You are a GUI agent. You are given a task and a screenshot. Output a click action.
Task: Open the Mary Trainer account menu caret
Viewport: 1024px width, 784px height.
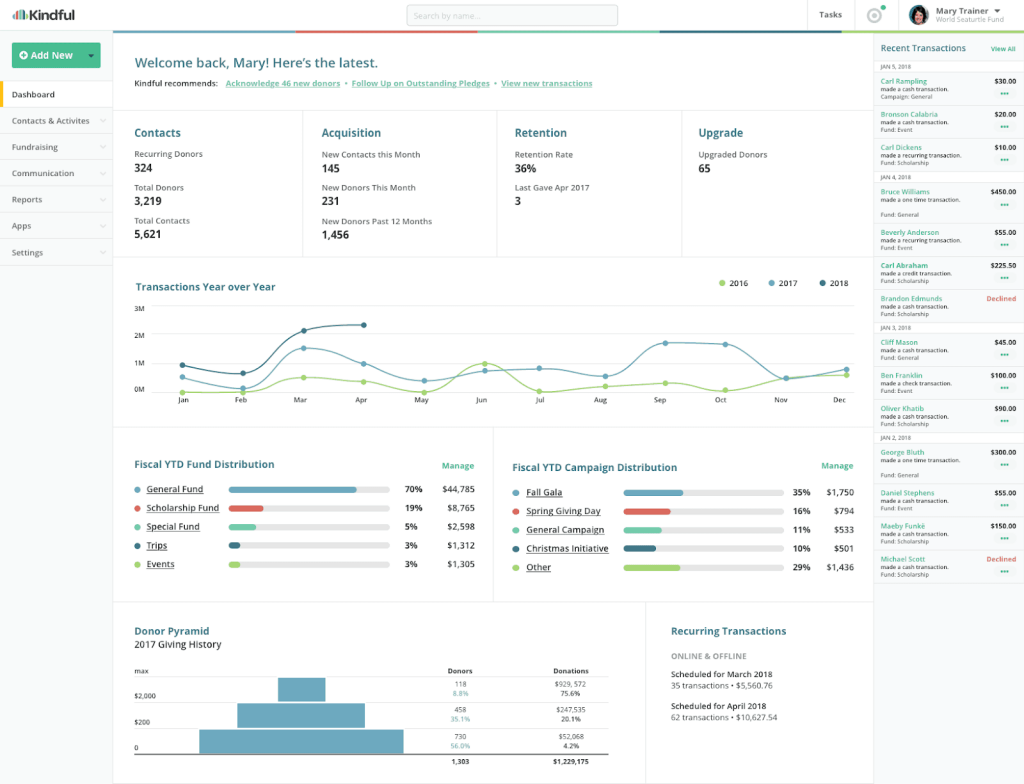pos(997,11)
